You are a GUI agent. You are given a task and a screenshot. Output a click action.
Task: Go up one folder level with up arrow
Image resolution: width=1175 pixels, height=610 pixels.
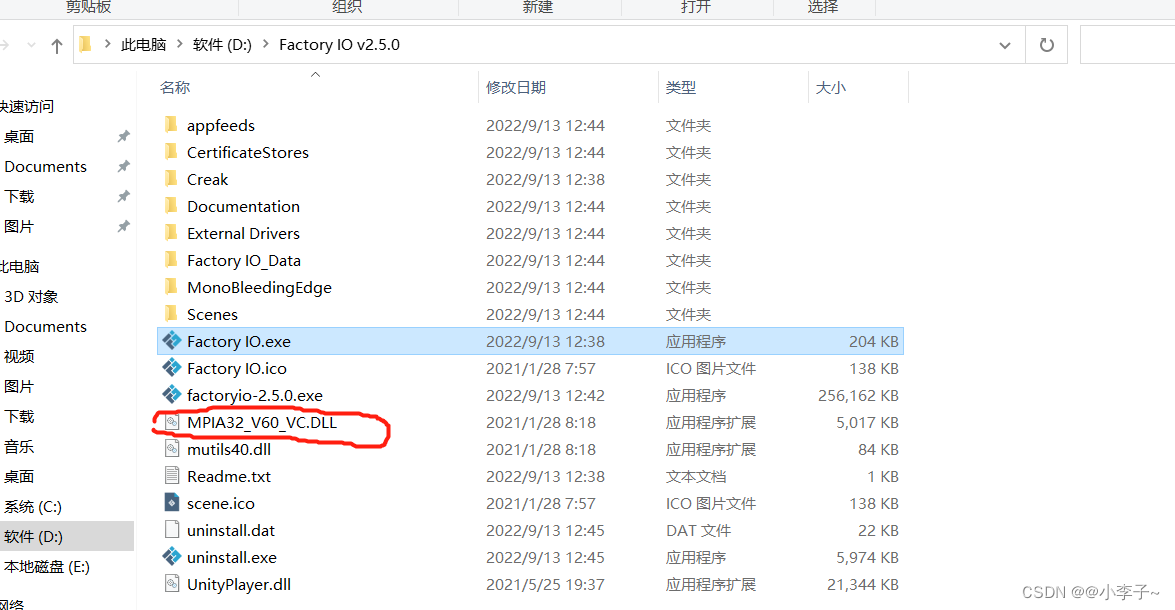coord(56,46)
